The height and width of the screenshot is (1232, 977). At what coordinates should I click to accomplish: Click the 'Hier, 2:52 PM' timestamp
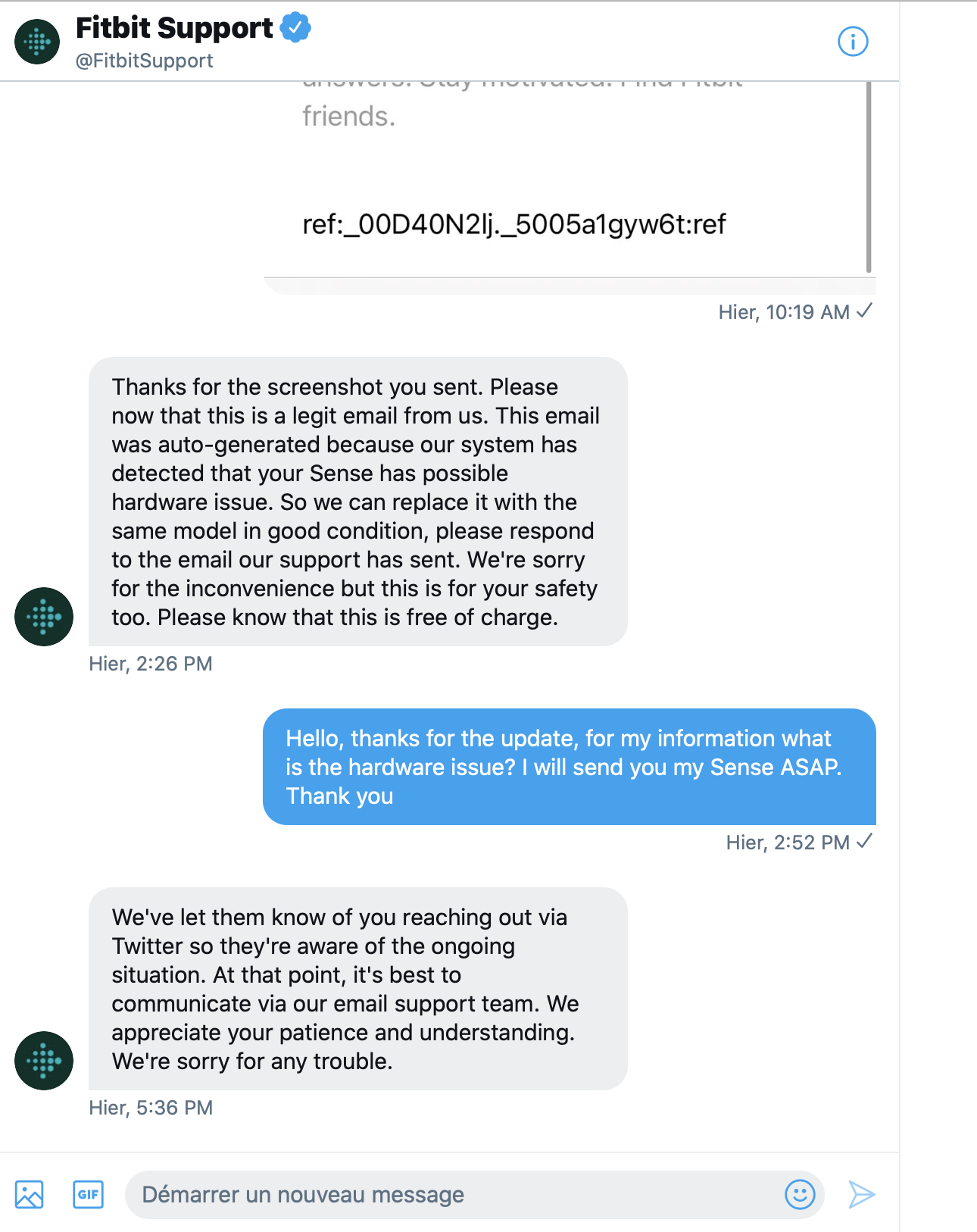[788, 843]
